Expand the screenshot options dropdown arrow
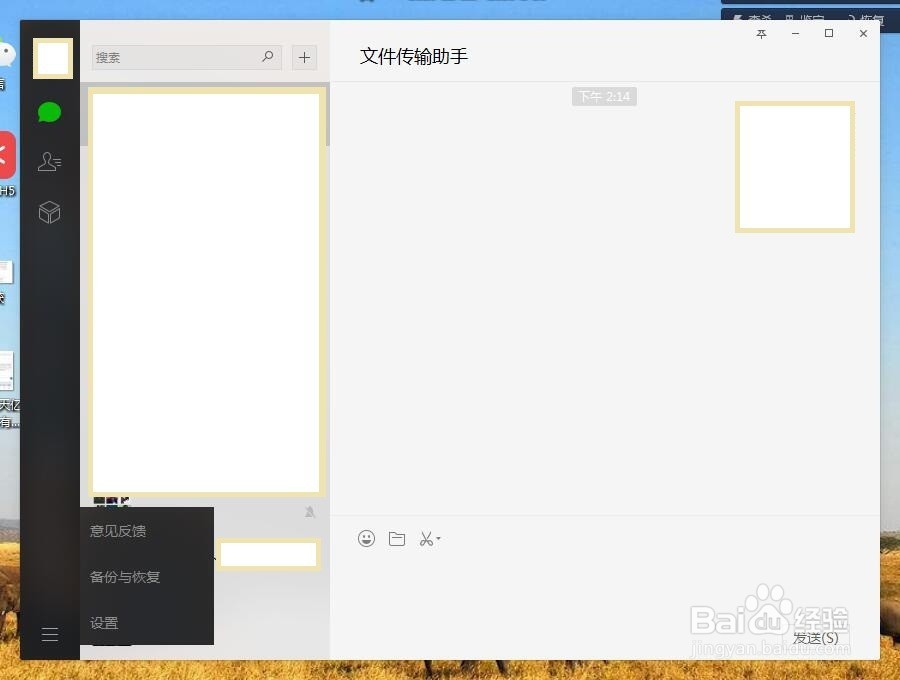 point(439,538)
